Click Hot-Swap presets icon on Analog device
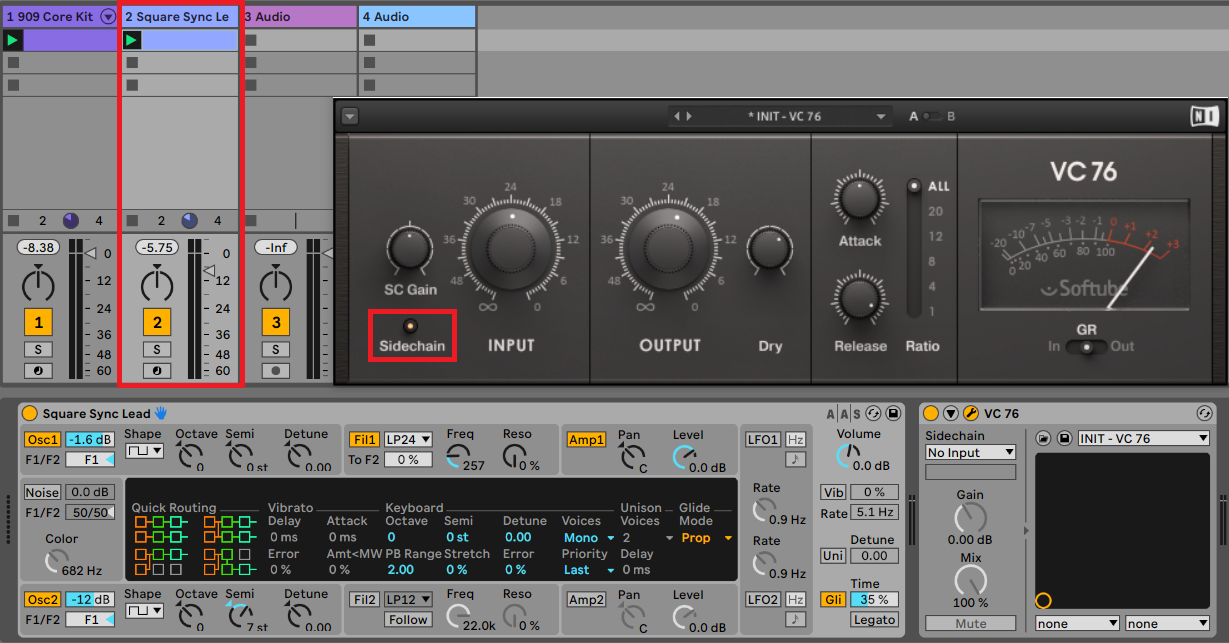 coord(873,414)
